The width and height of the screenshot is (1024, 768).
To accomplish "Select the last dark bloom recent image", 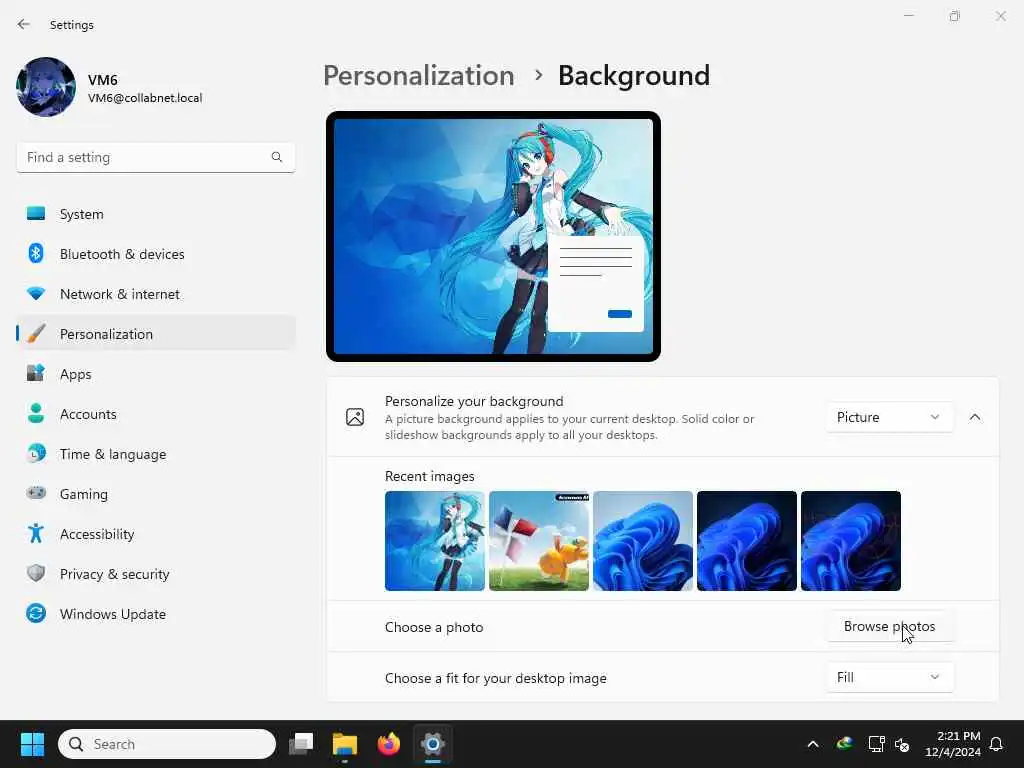I will pos(850,541).
